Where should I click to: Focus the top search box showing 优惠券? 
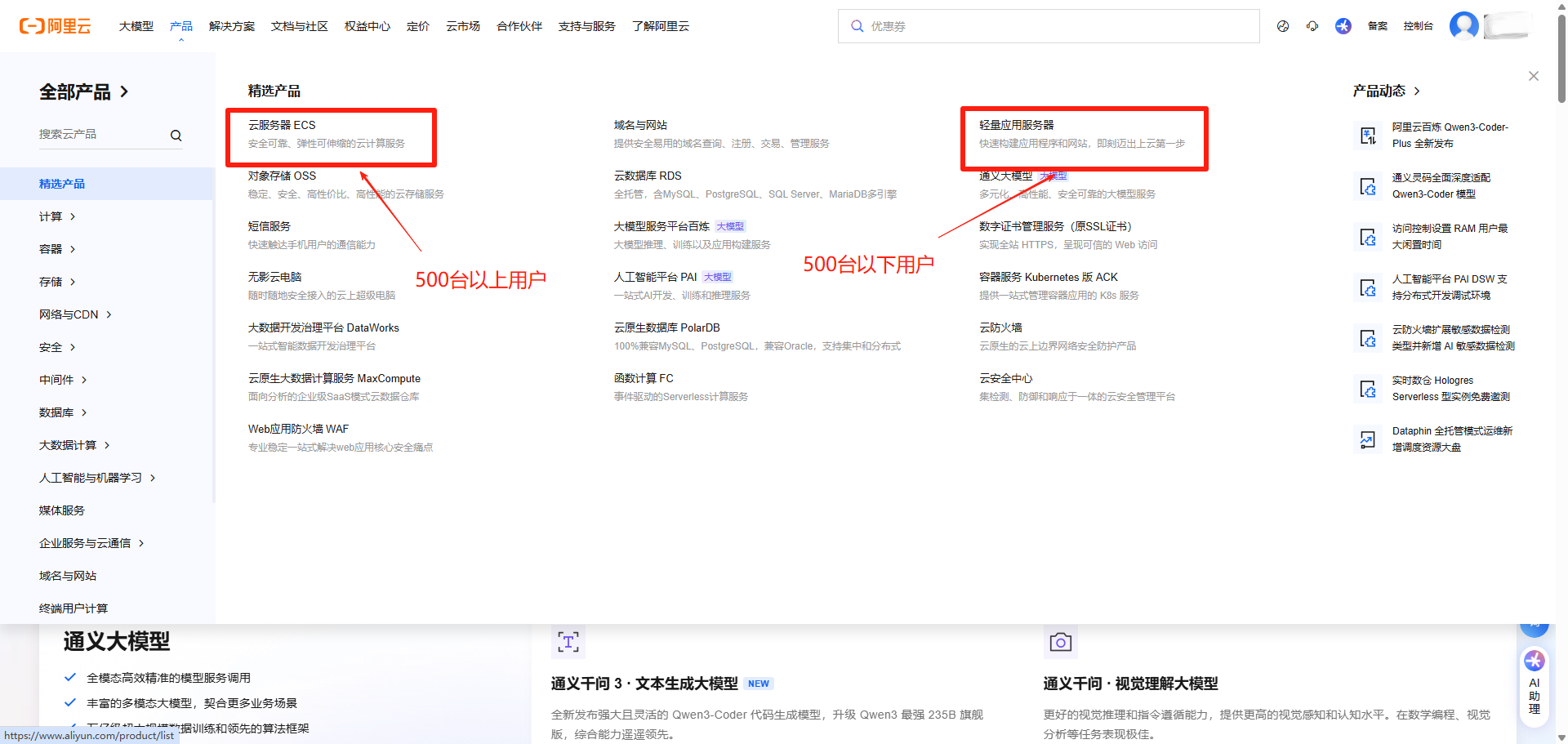pyautogui.click(x=1049, y=26)
